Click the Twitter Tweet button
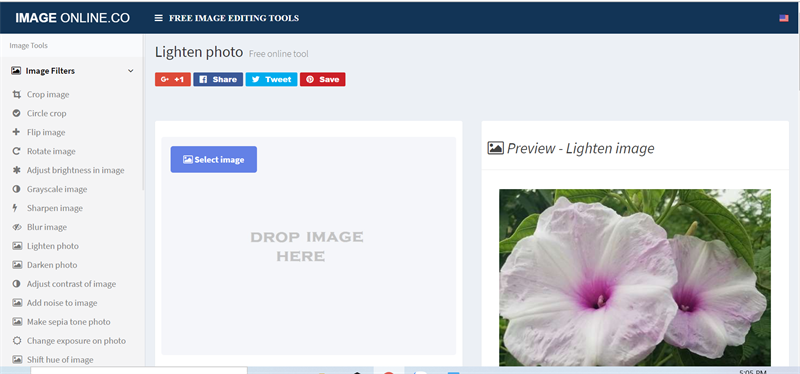800x374 pixels. [x=271, y=80]
